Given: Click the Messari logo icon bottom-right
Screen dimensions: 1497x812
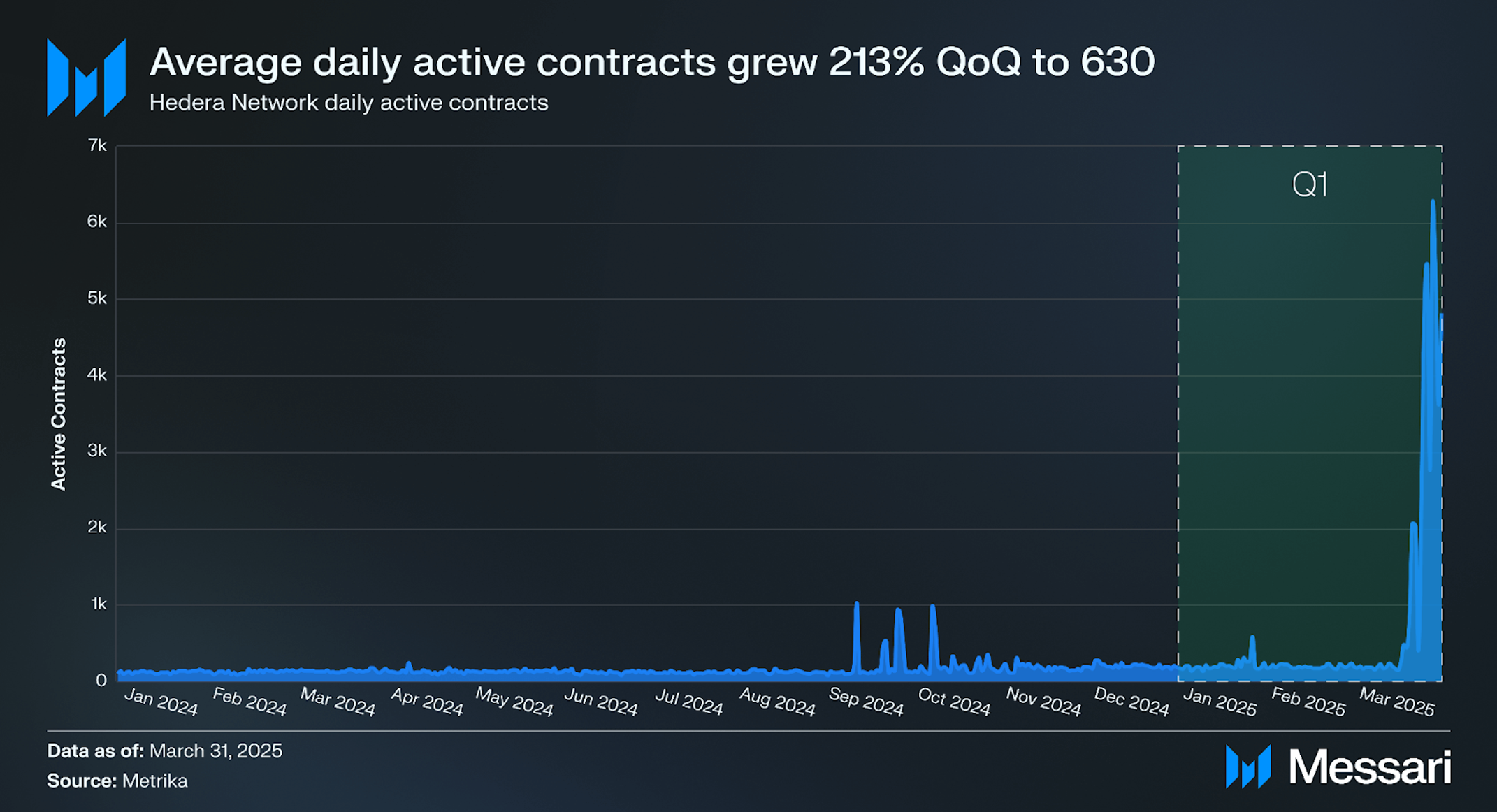Looking at the screenshot, I should (1248, 766).
